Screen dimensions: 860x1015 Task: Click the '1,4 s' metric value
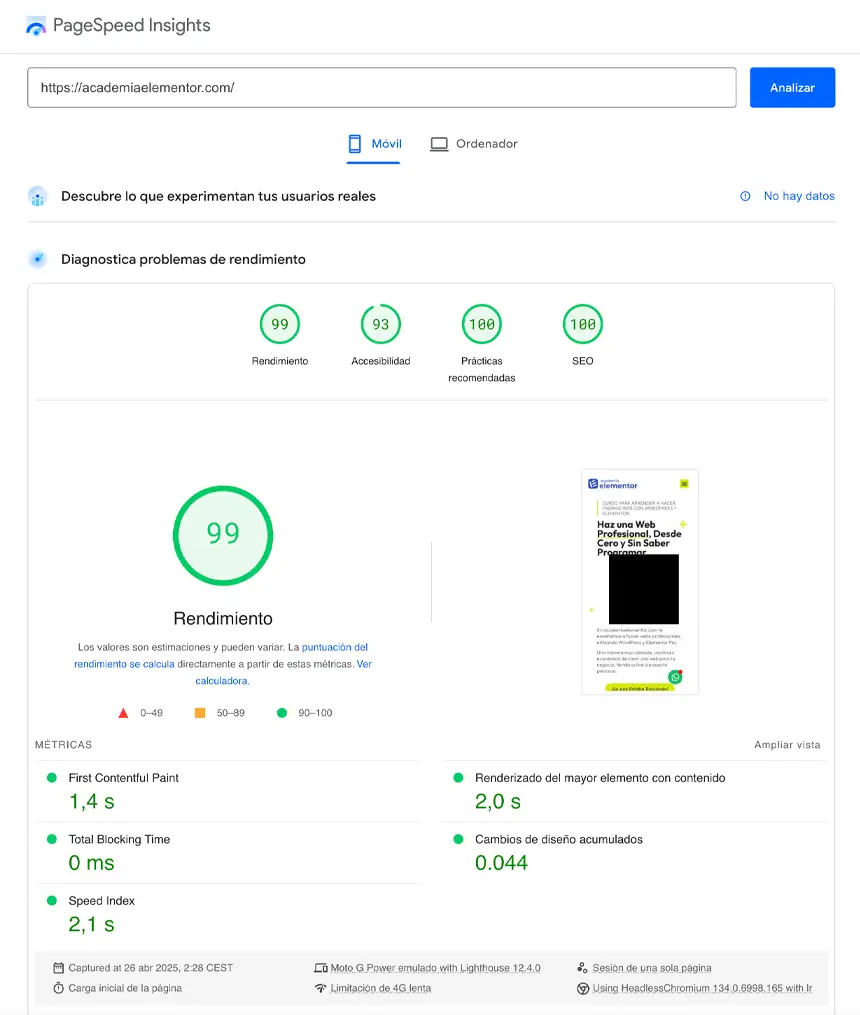[x=91, y=802]
